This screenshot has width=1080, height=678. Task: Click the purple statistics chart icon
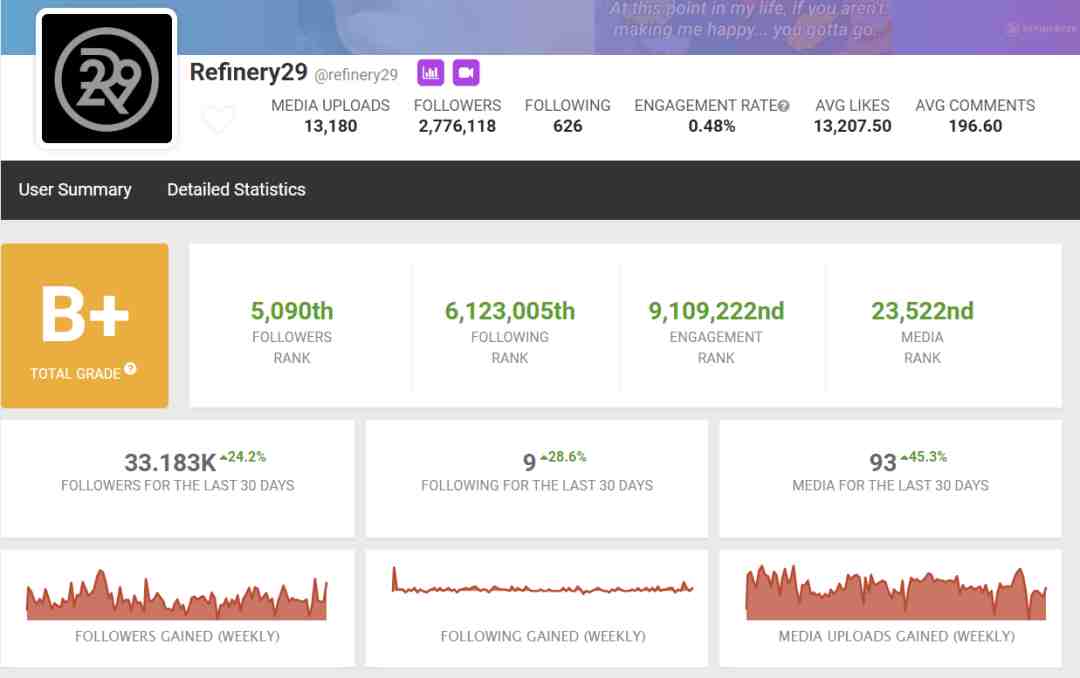click(x=430, y=73)
